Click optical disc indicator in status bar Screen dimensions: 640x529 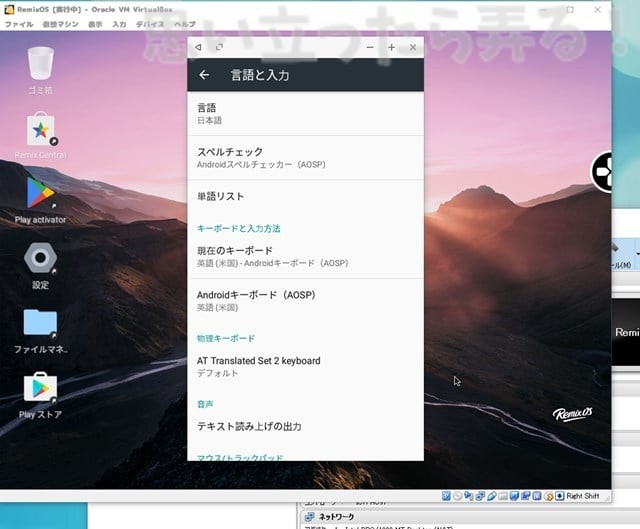pyautogui.click(x=458, y=496)
